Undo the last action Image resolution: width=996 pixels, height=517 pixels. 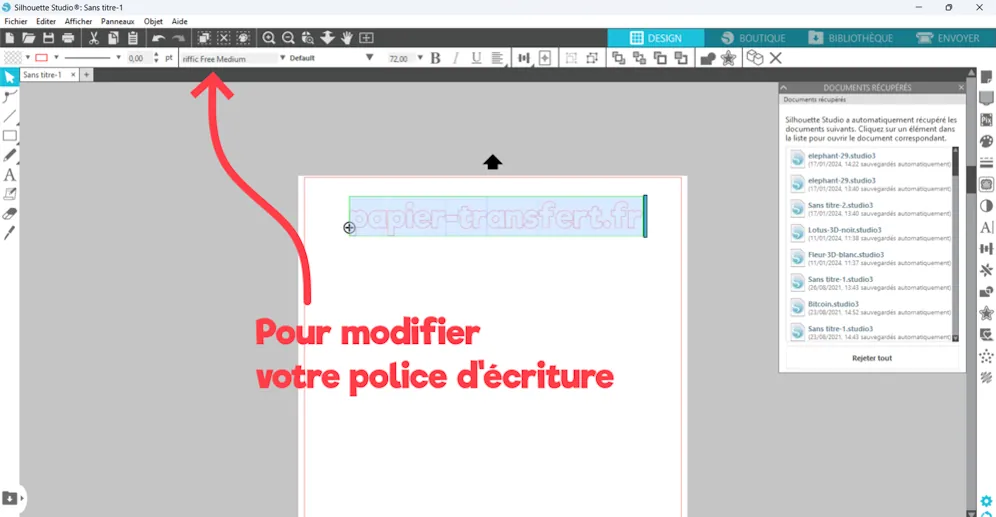[159, 38]
